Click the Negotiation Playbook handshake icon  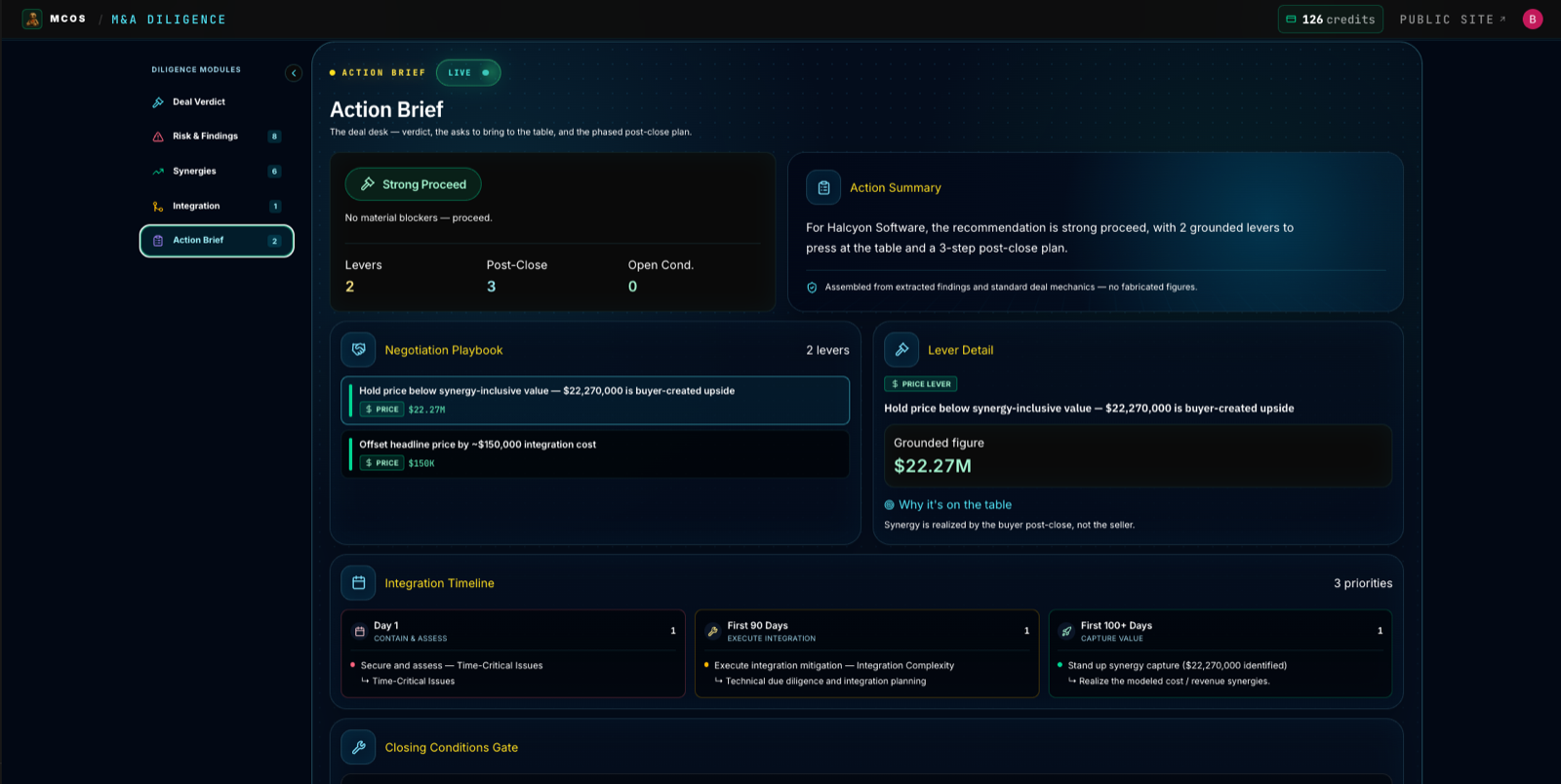click(x=358, y=350)
